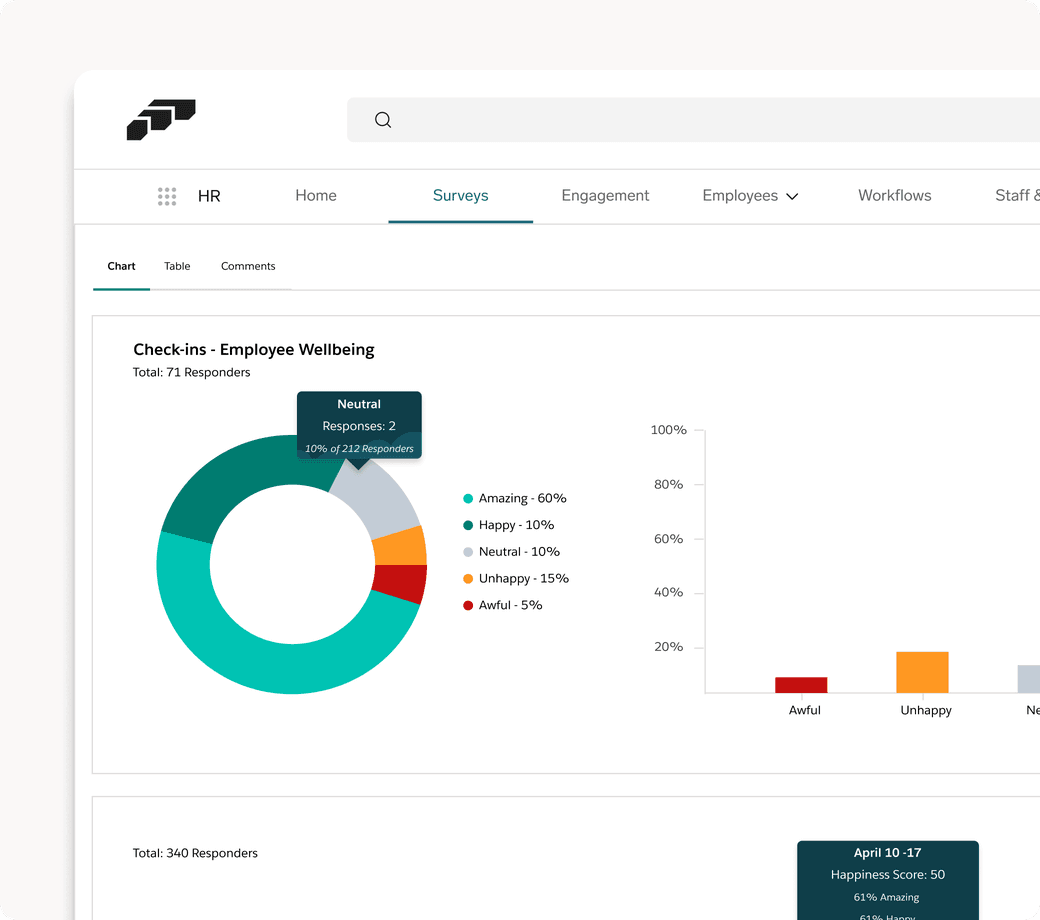Click the Neutral - 10% legend label
The image size is (1040, 920).
point(519,552)
